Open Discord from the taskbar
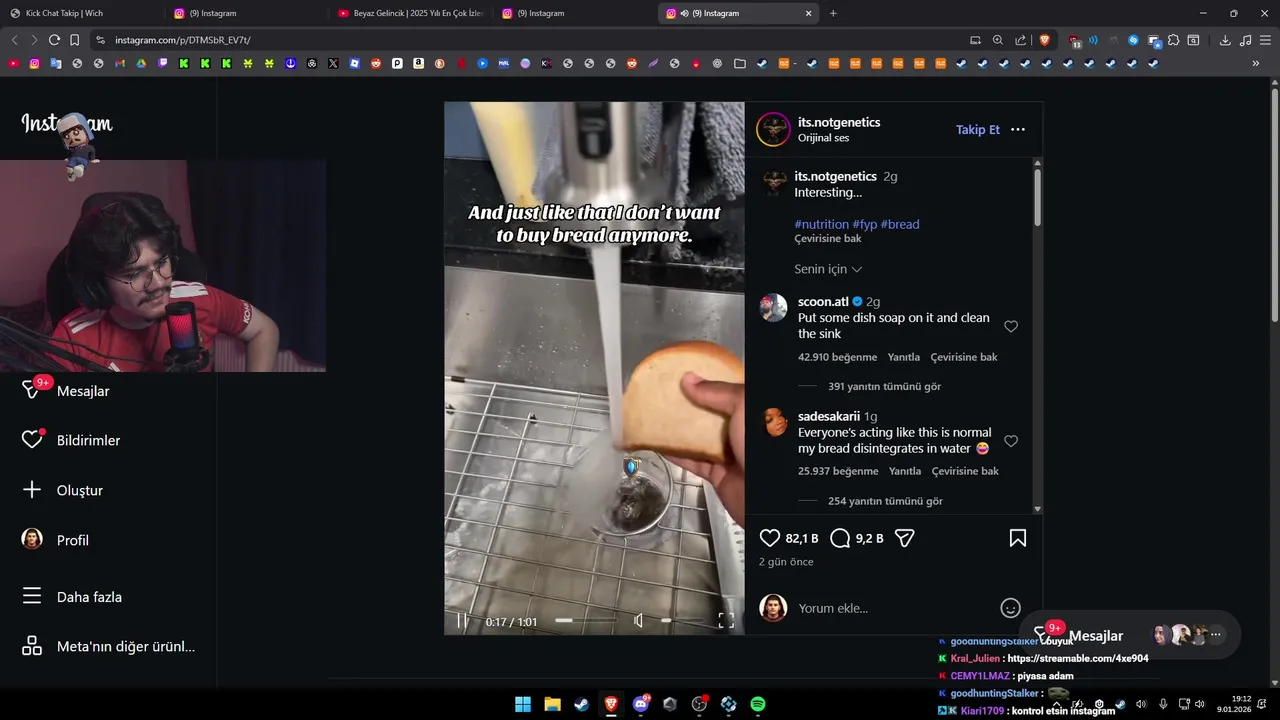The image size is (1280, 720). point(640,704)
